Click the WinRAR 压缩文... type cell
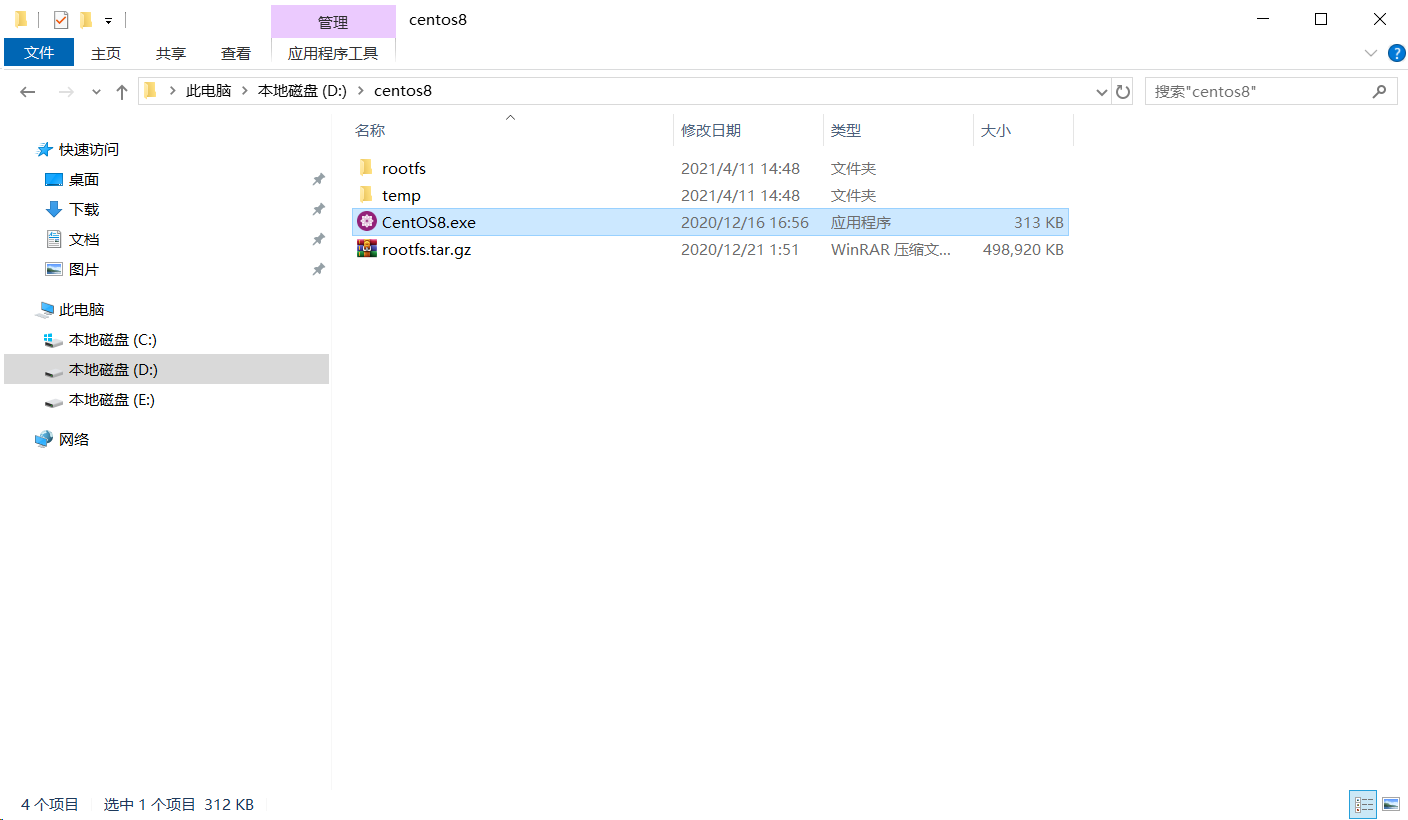 [x=891, y=250]
